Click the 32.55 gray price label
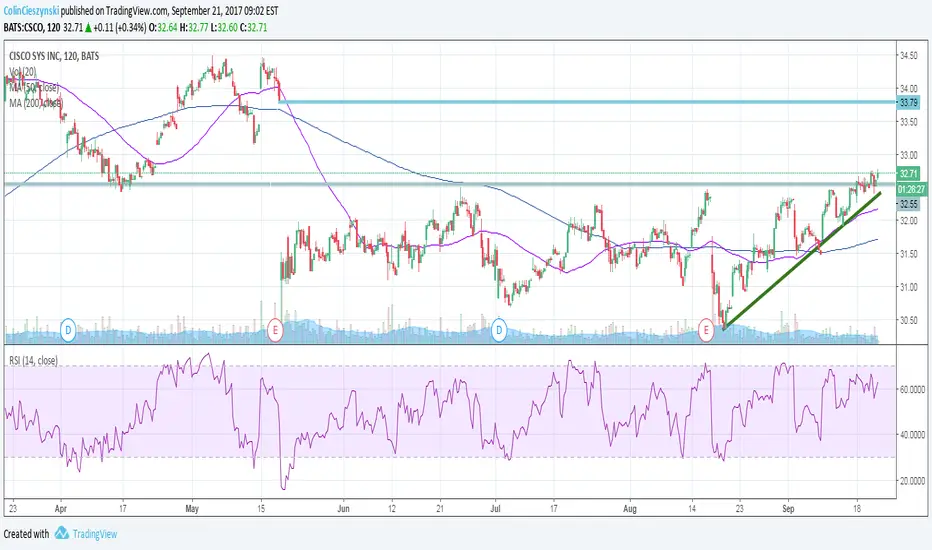The height and width of the screenshot is (550, 932). pos(908,204)
